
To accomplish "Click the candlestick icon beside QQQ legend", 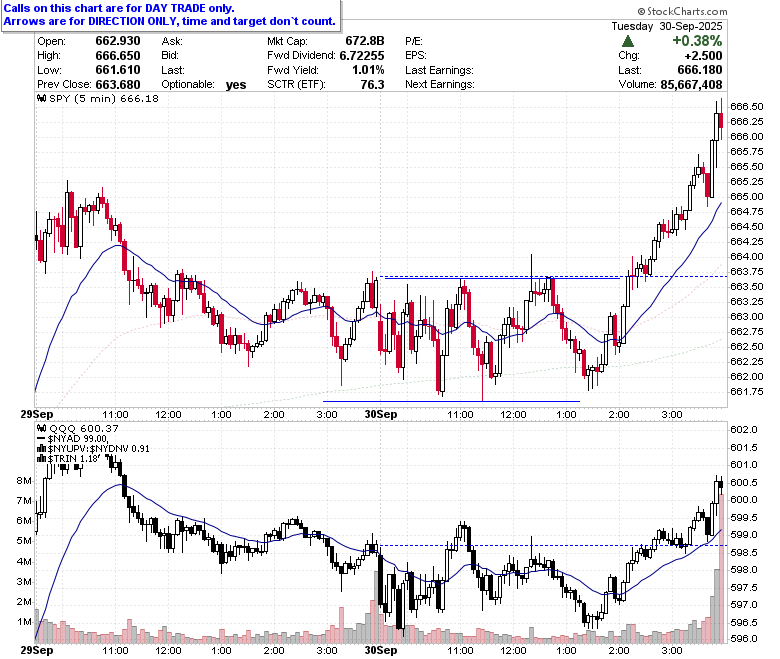I will 42,428.
